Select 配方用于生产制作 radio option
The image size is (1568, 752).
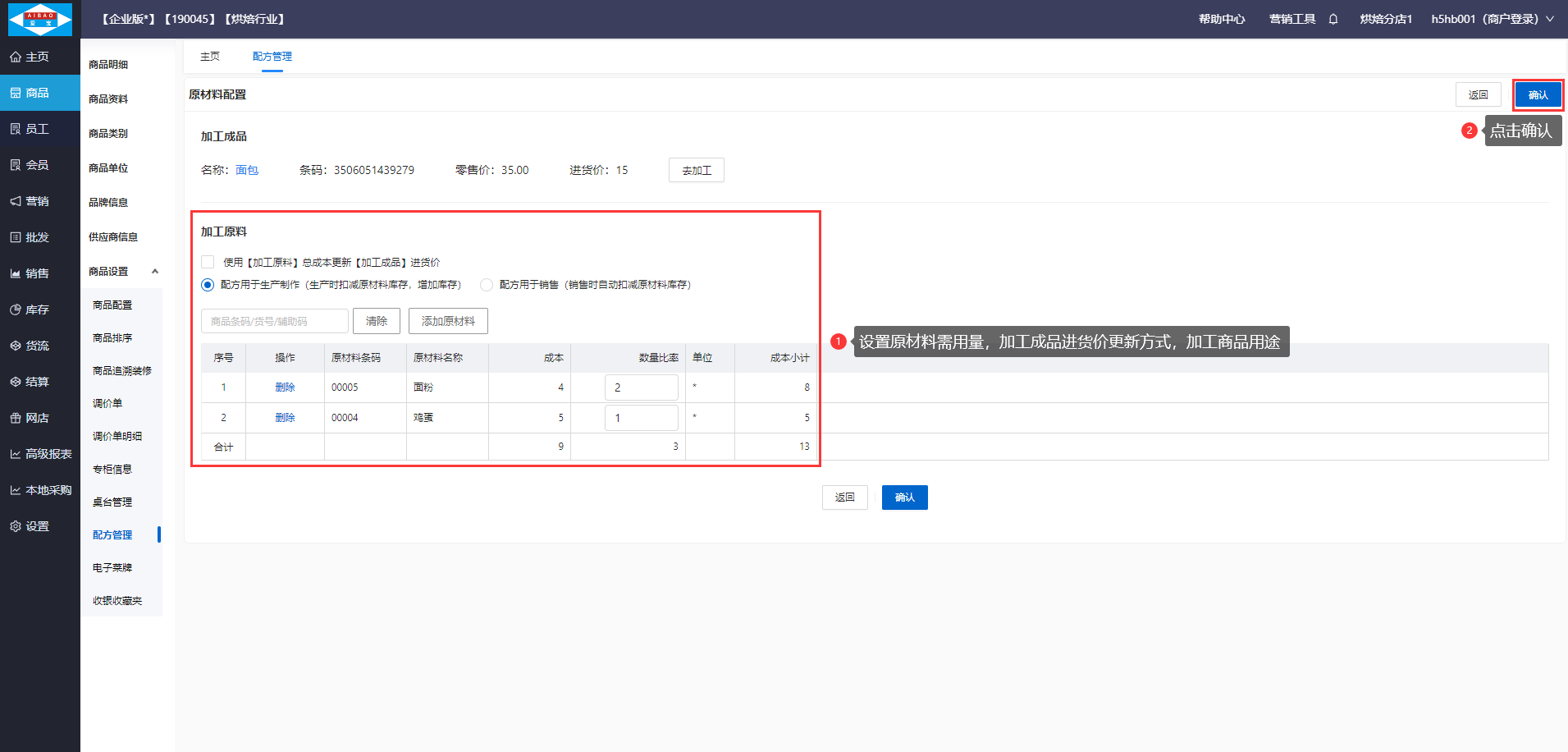(208, 285)
